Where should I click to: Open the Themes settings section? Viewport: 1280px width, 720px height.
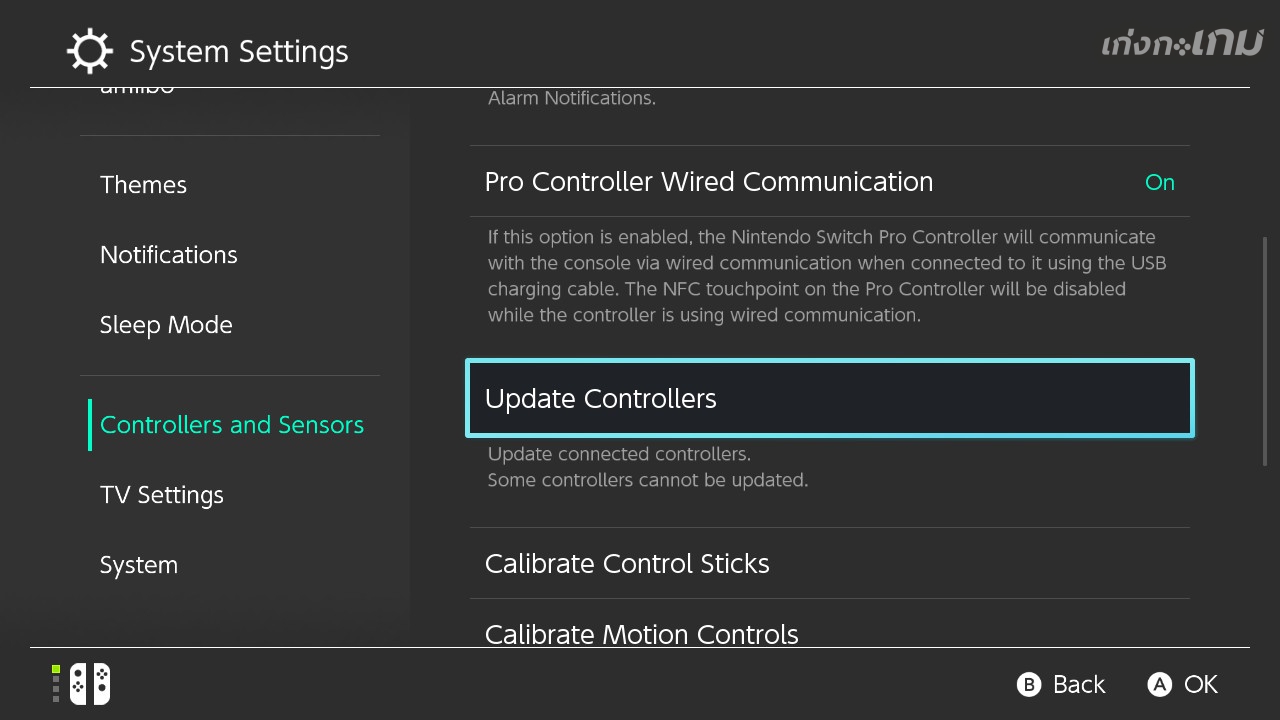[x=144, y=185]
